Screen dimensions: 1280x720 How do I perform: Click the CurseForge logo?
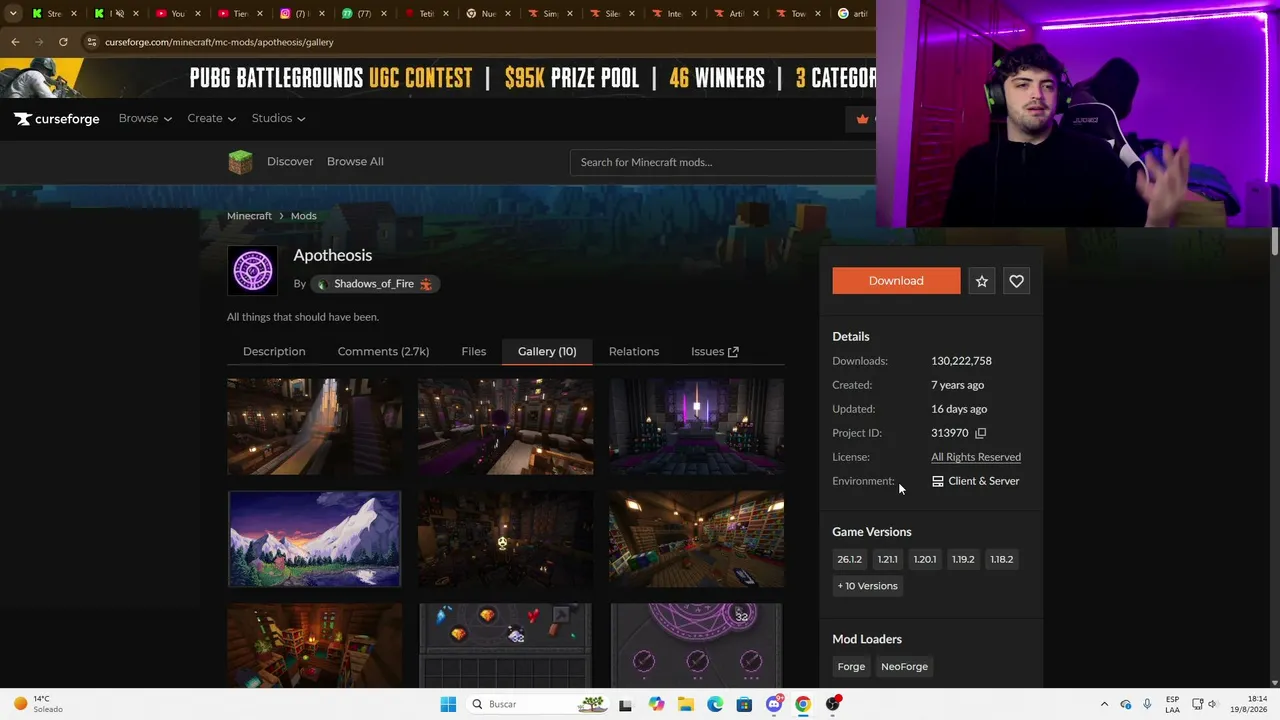pos(57,119)
